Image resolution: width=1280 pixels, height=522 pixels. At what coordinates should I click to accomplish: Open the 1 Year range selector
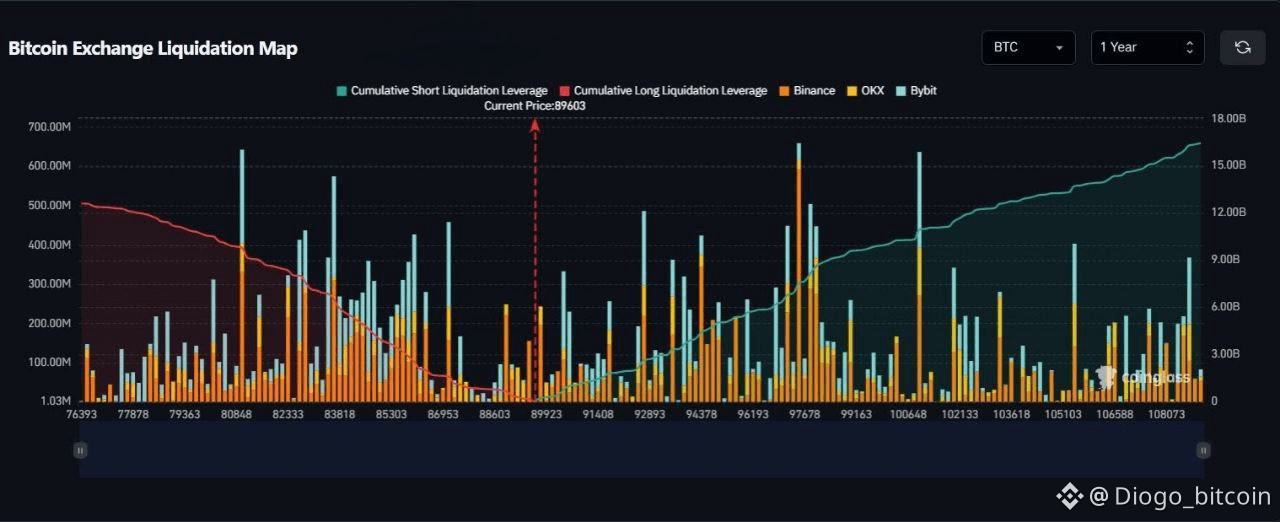pyautogui.click(x=1147, y=47)
